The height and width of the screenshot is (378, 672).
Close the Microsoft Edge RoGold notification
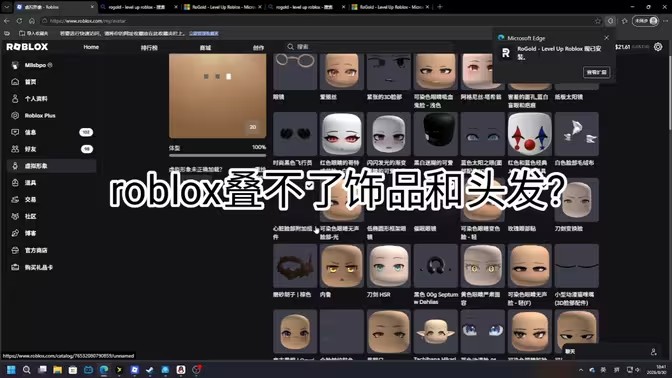[606, 38]
